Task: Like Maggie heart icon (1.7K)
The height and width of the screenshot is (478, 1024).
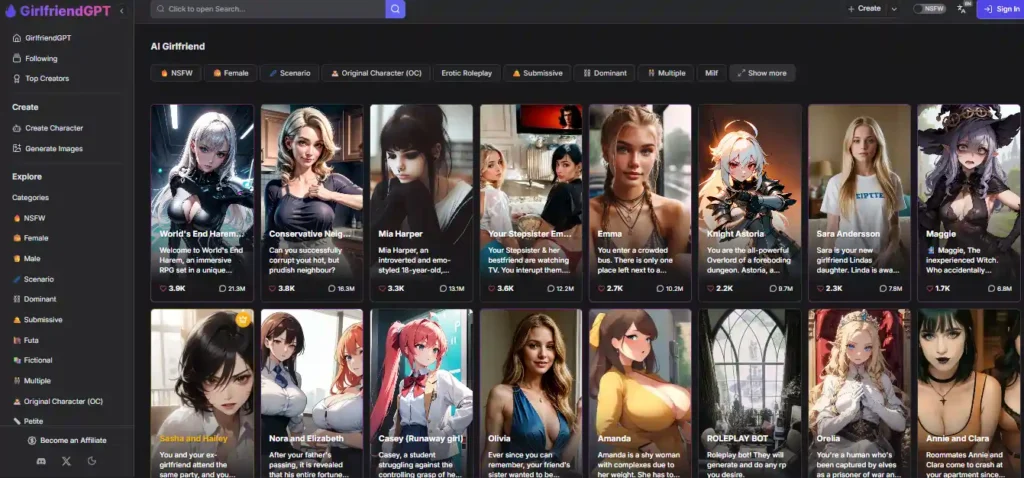Action: 930,288
